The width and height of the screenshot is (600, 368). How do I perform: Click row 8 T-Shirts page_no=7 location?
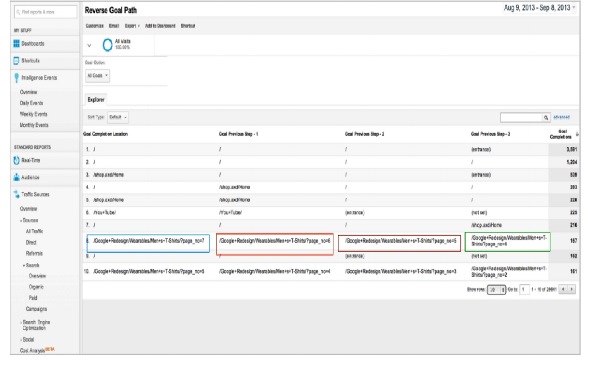[148, 241]
